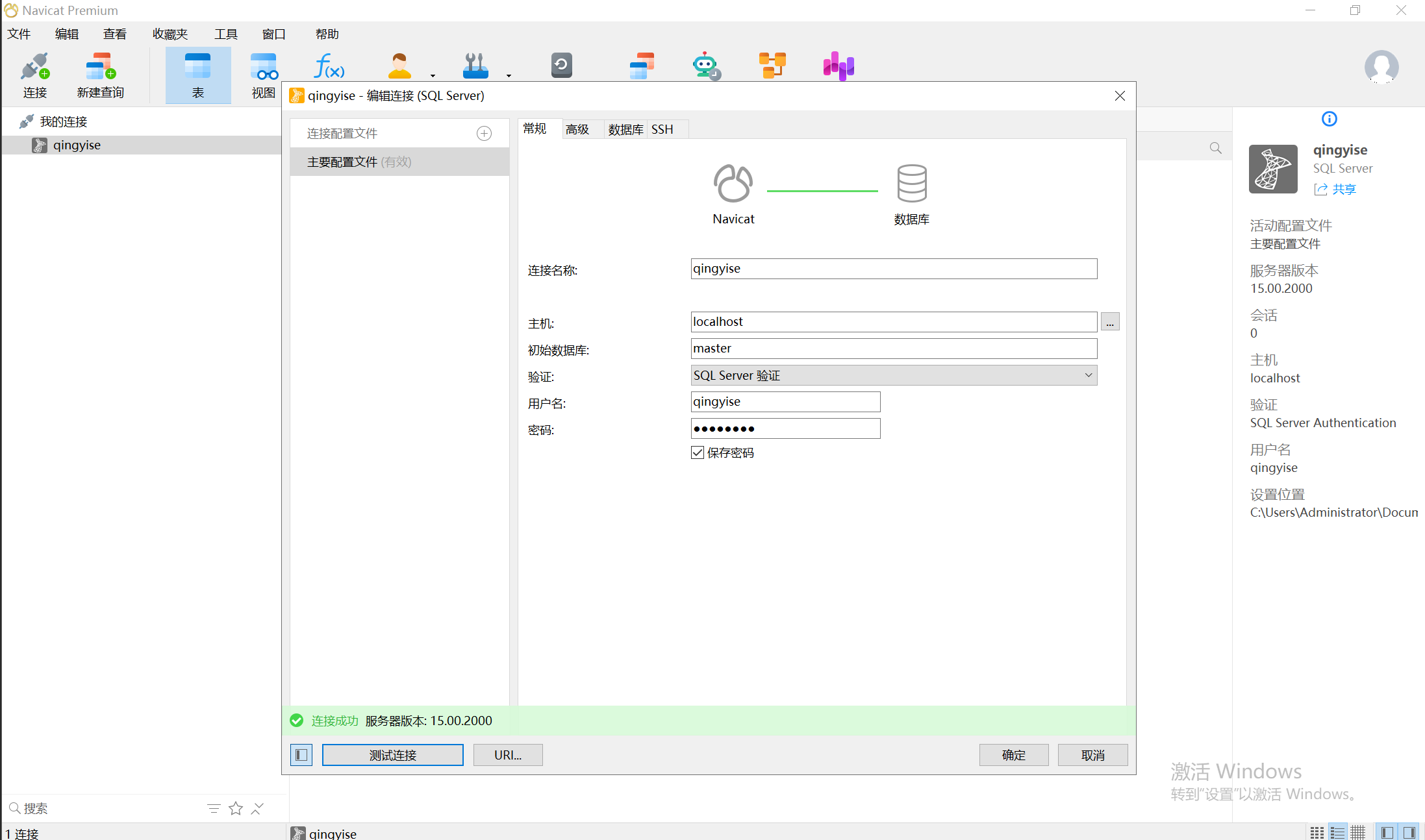Open the 验证 SQL Server dropdown
1425x840 pixels.
[894, 375]
